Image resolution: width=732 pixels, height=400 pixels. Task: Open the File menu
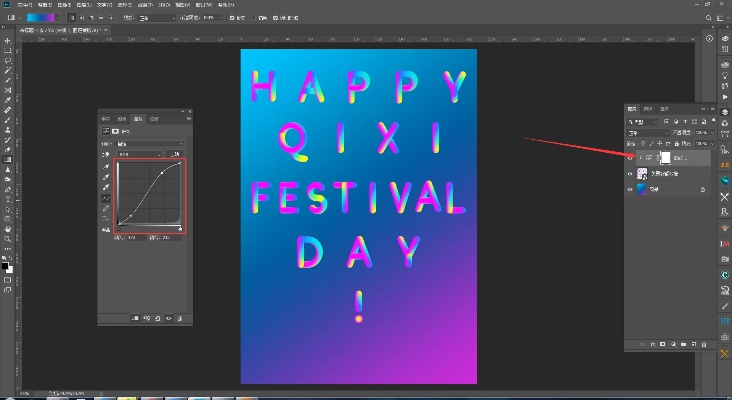(x=25, y=5)
